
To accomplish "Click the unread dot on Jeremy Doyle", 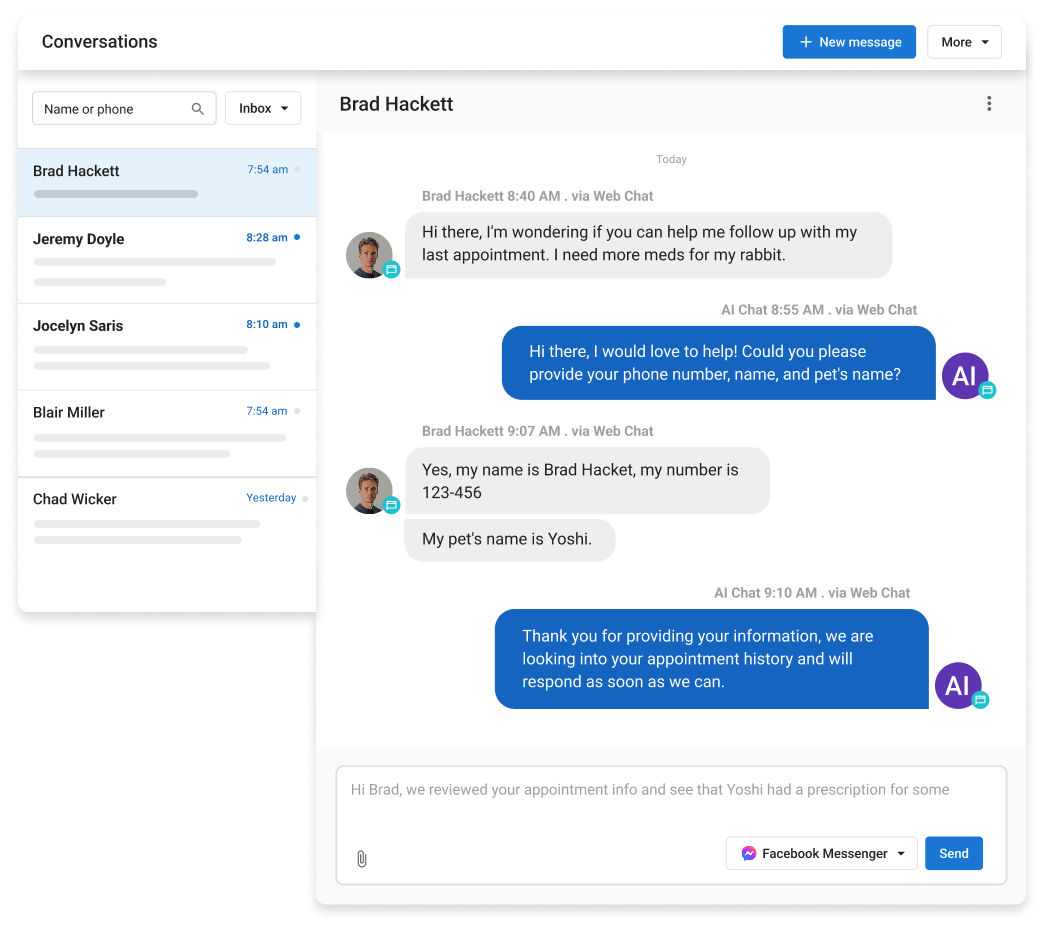I will 297,237.
